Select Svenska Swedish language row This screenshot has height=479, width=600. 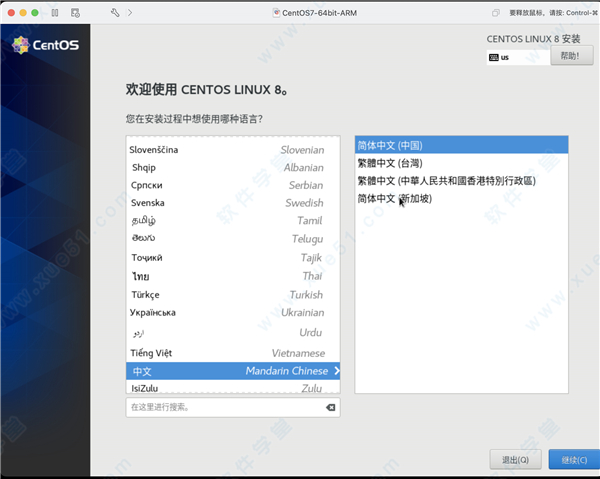[233, 203]
